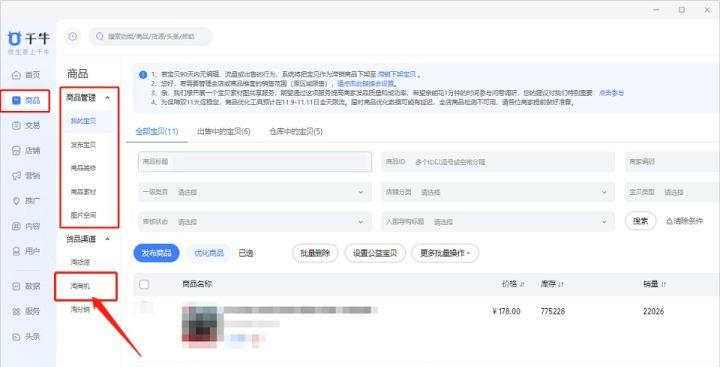
Task: Open the 滞销下架宝贝 link in notice
Action: click(x=397, y=74)
